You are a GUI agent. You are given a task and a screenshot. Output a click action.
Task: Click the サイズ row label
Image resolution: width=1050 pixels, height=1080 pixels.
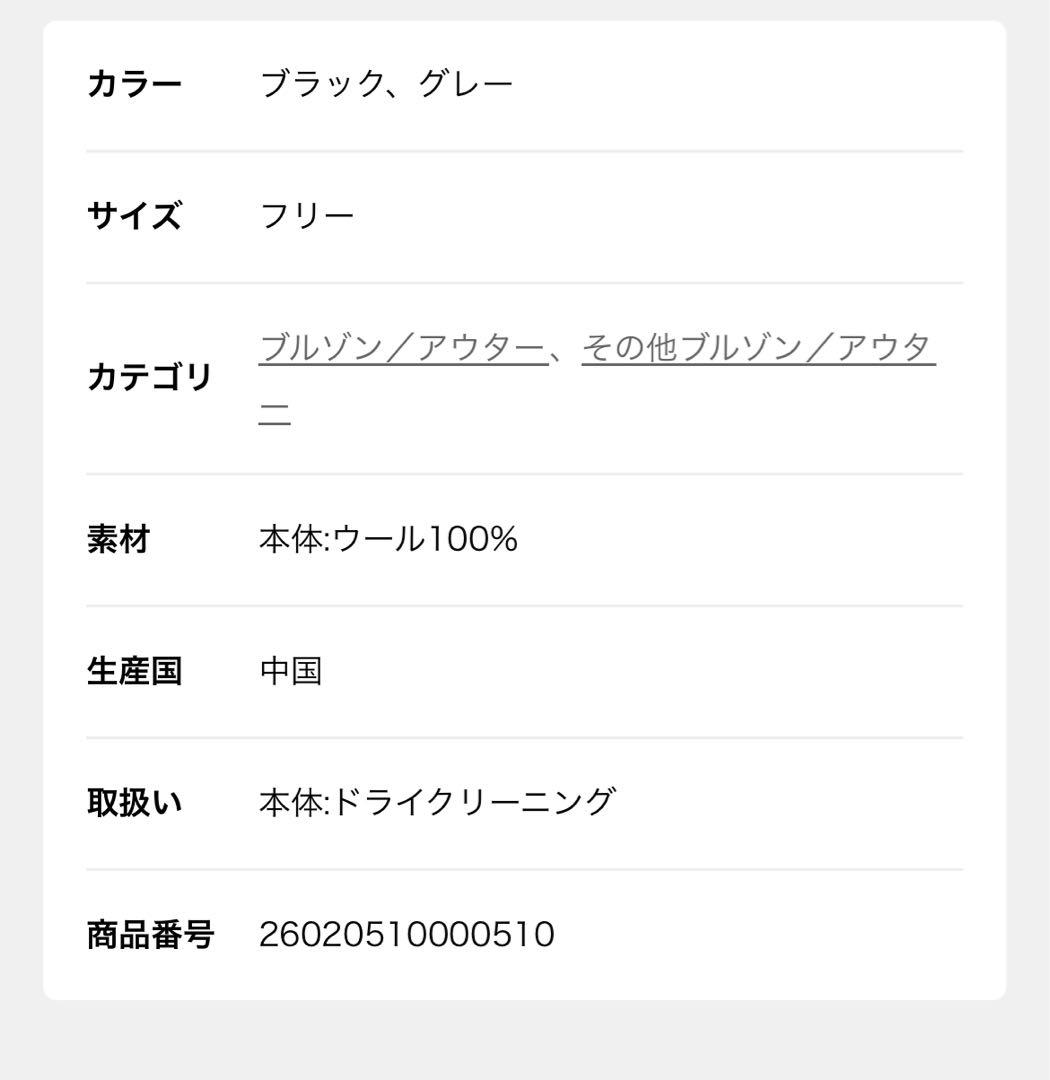point(135,216)
